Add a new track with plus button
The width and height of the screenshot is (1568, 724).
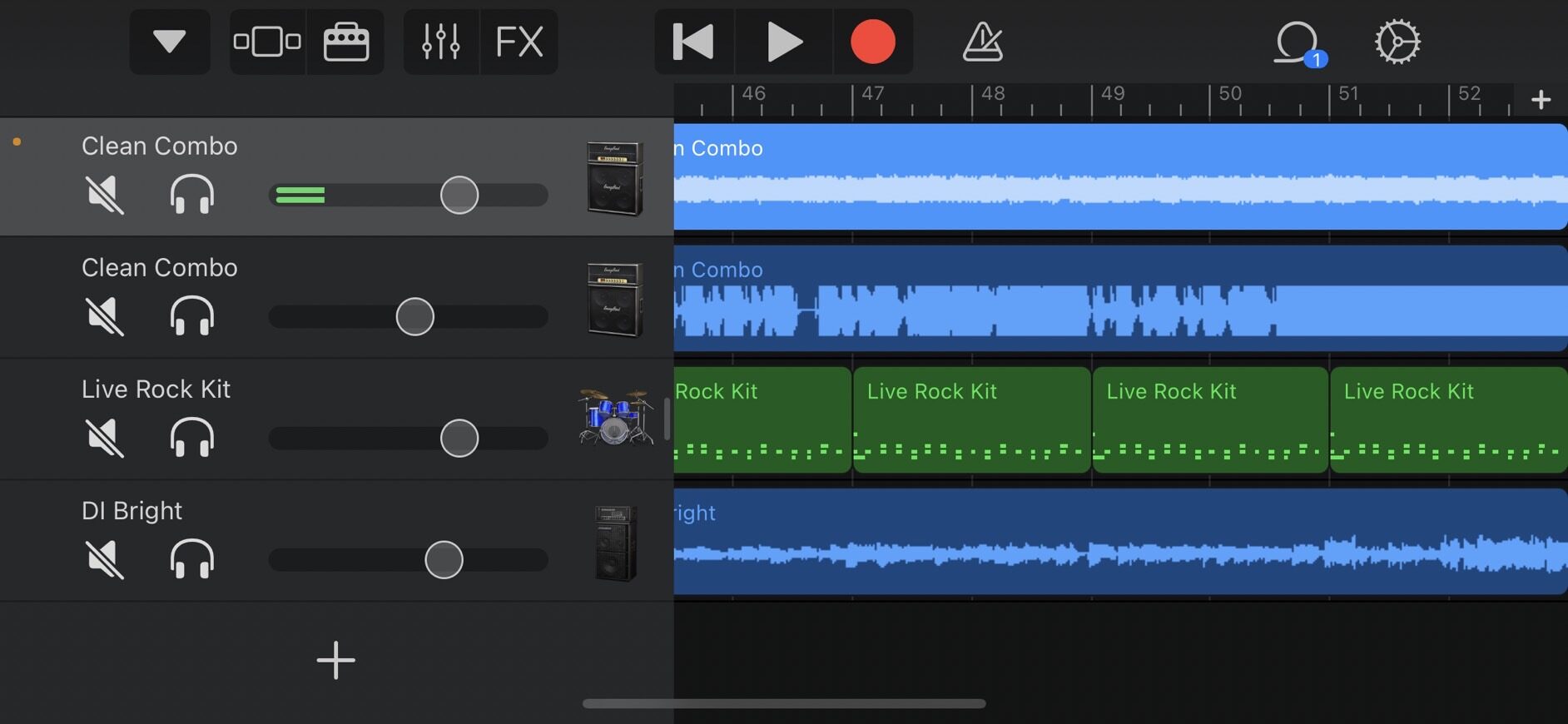(336, 660)
